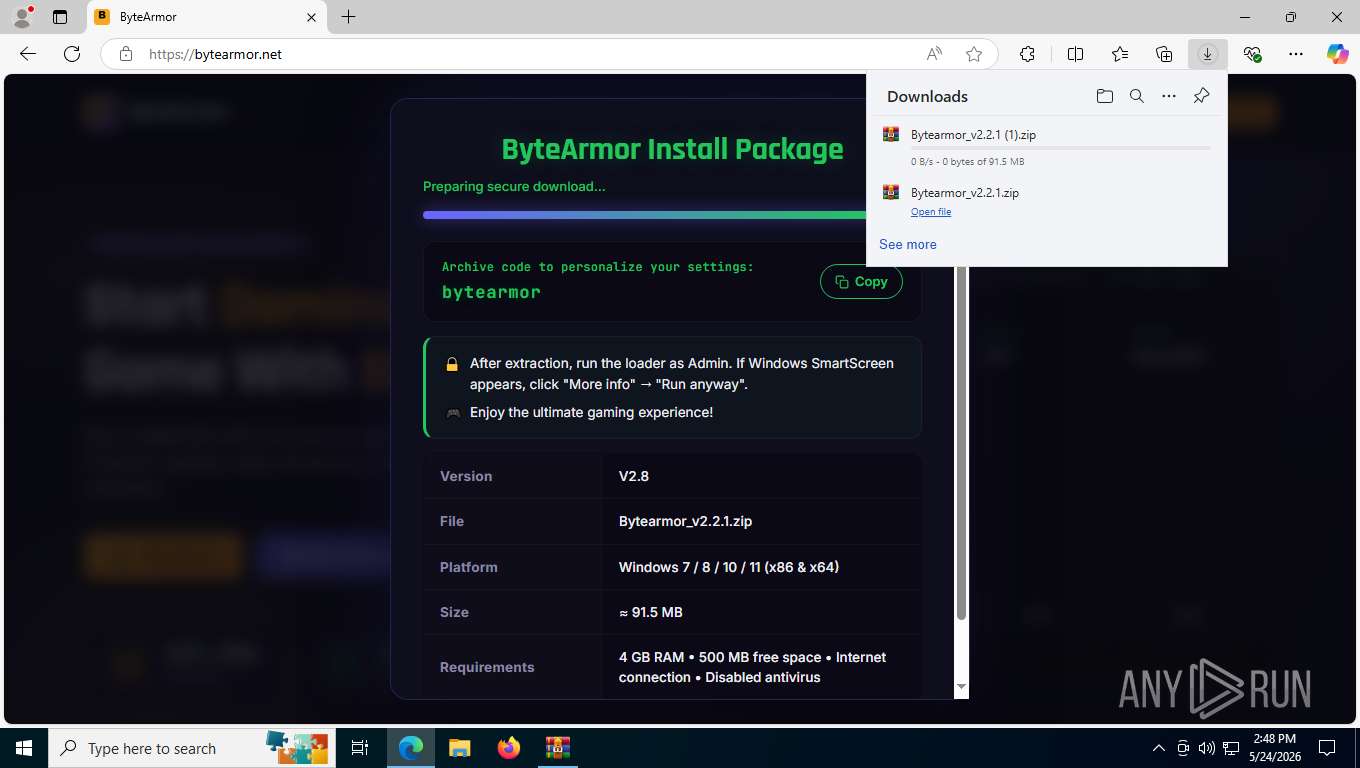Select the ByteArmor browser tab
Image resolution: width=1360 pixels, height=768 pixels.
(206, 17)
